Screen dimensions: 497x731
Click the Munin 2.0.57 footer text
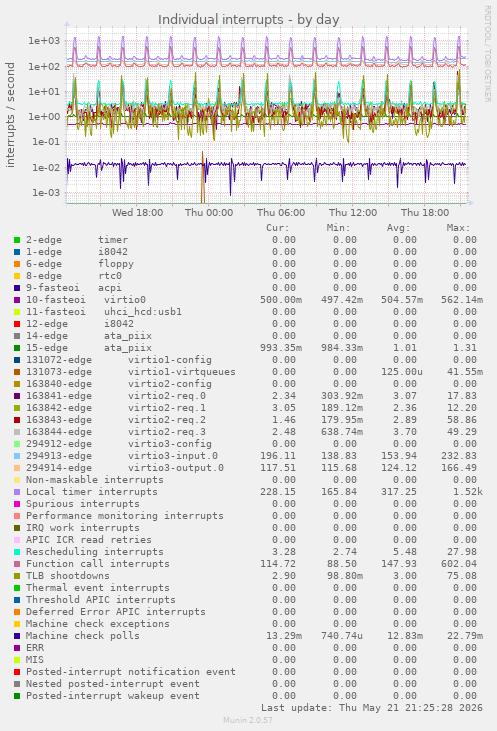point(248,720)
